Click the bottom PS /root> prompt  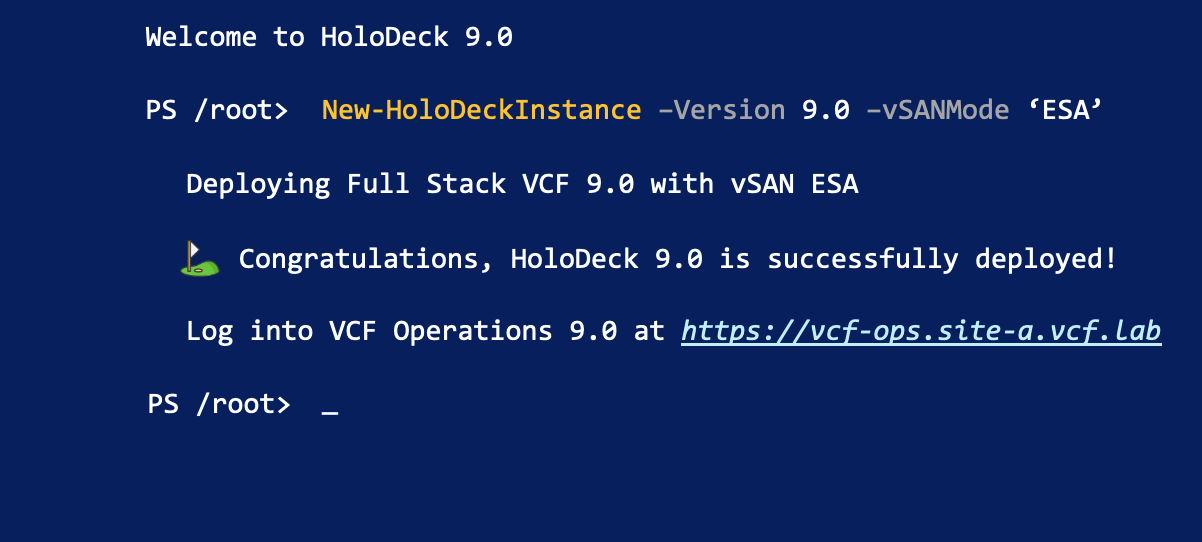coord(218,404)
